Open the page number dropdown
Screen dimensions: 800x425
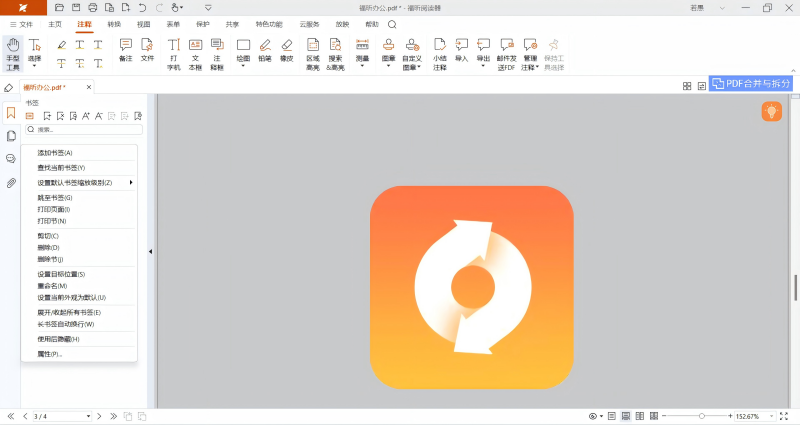[88, 416]
